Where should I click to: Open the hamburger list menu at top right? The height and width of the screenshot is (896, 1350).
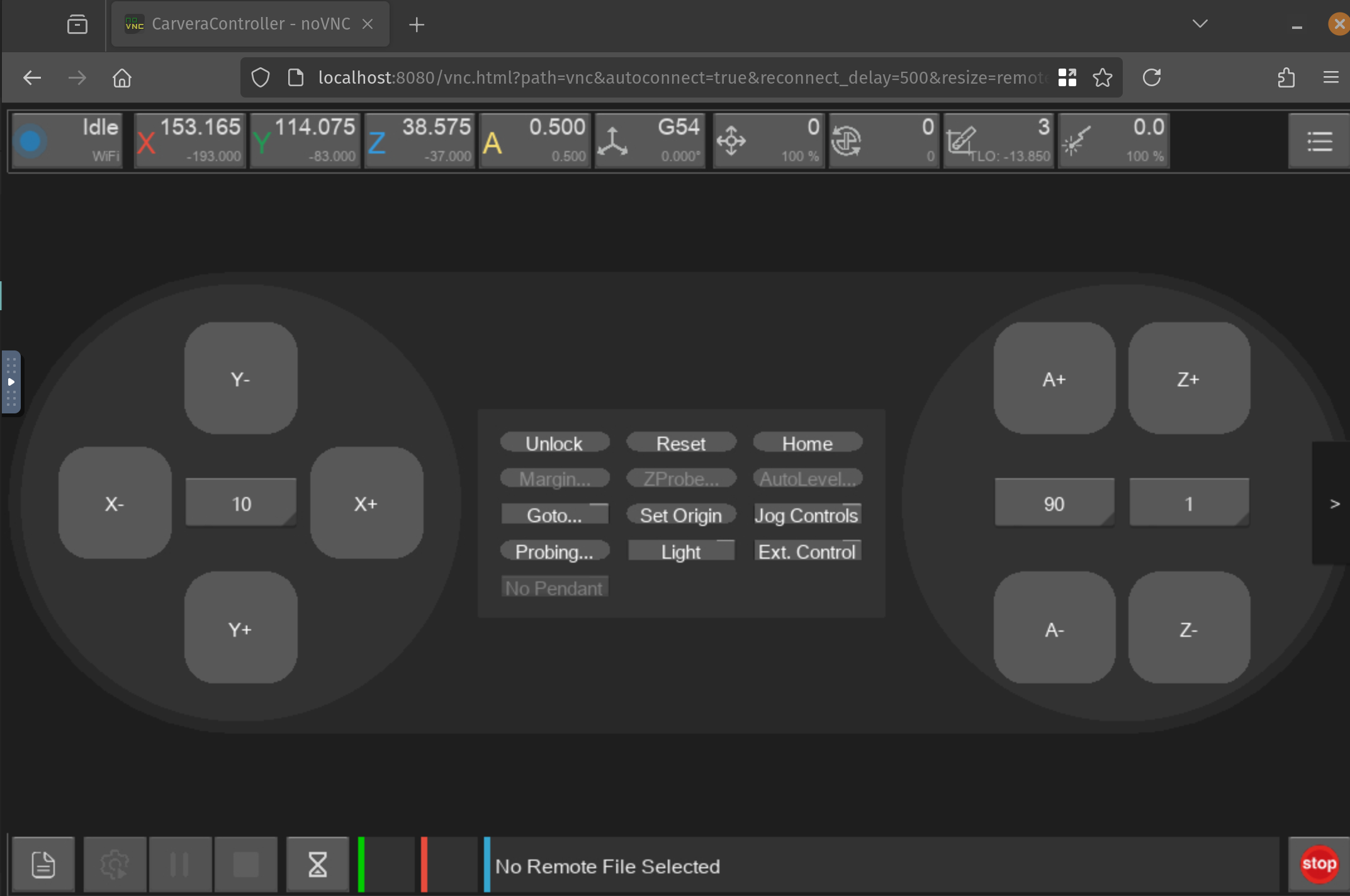1319,141
